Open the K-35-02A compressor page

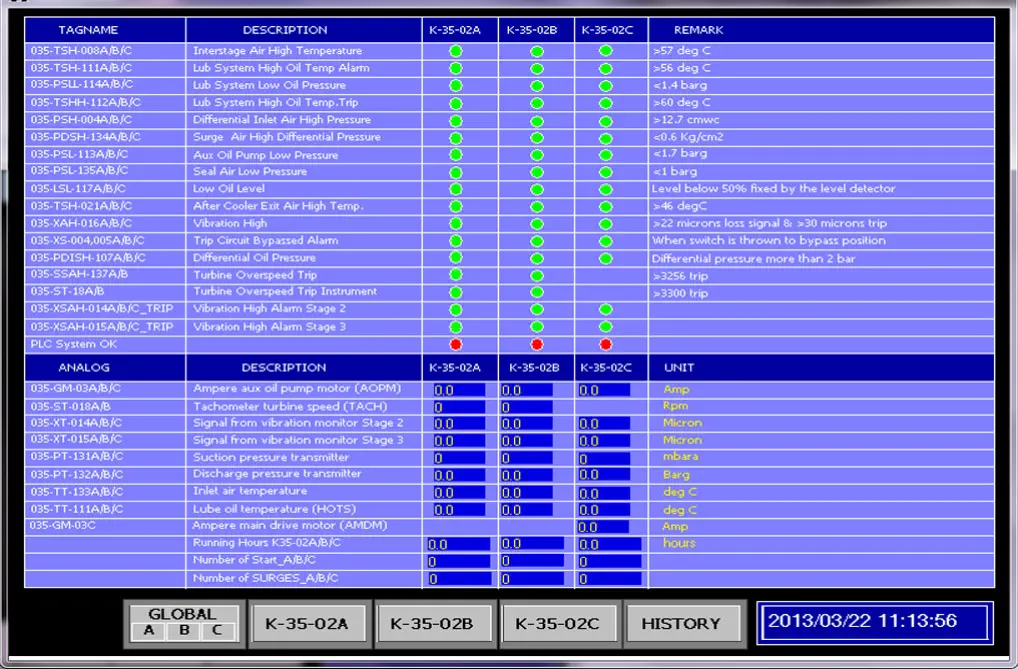pyautogui.click(x=307, y=623)
